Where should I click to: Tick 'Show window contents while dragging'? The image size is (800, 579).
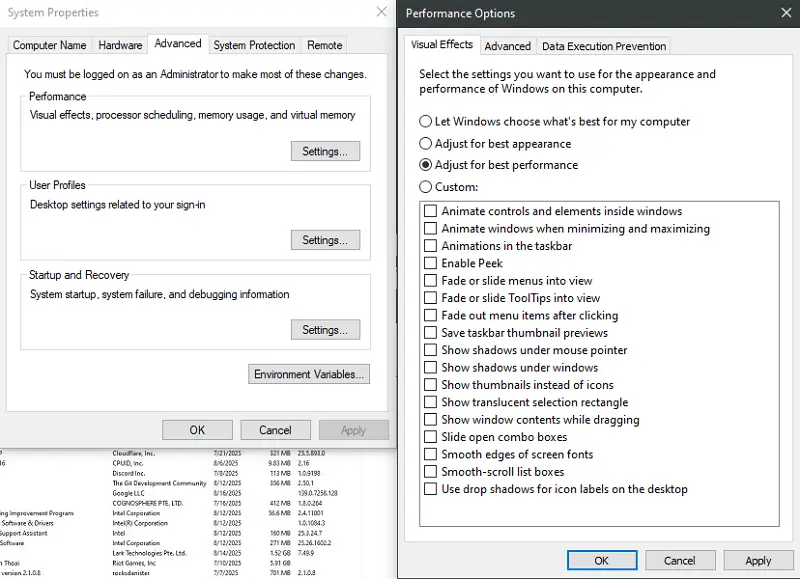click(x=431, y=420)
